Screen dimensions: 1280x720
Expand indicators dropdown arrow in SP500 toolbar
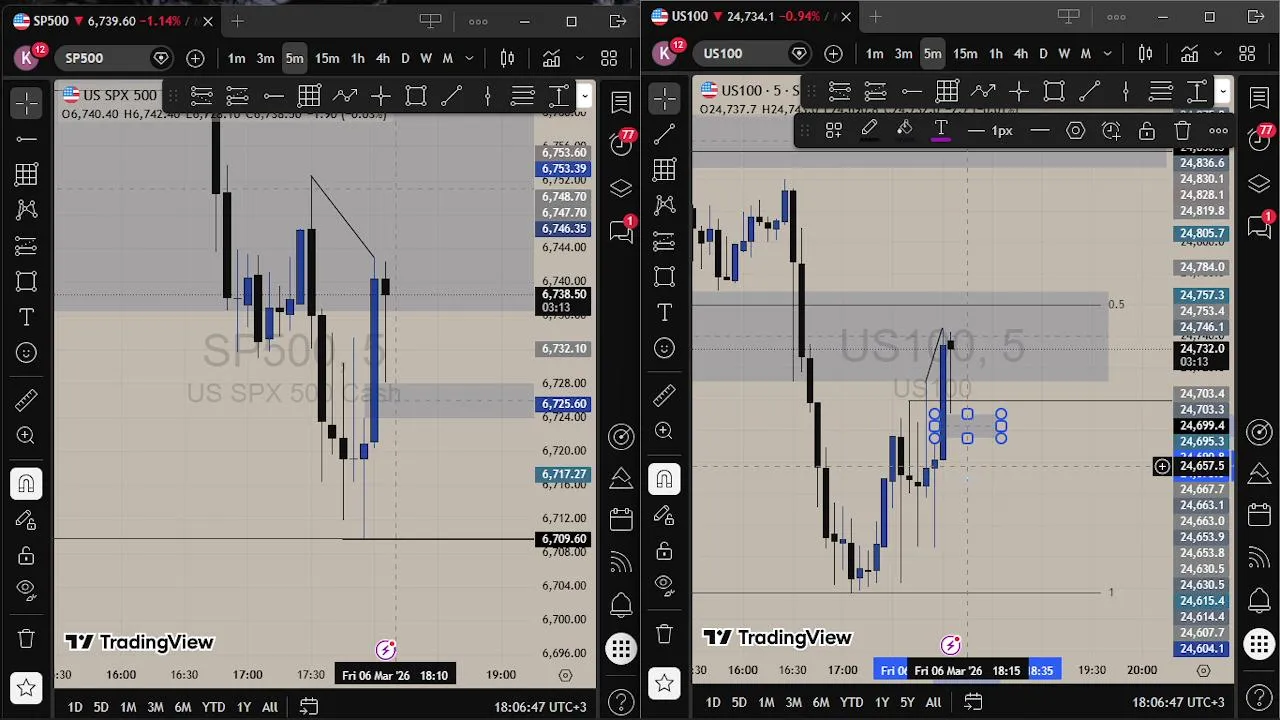click(x=579, y=59)
